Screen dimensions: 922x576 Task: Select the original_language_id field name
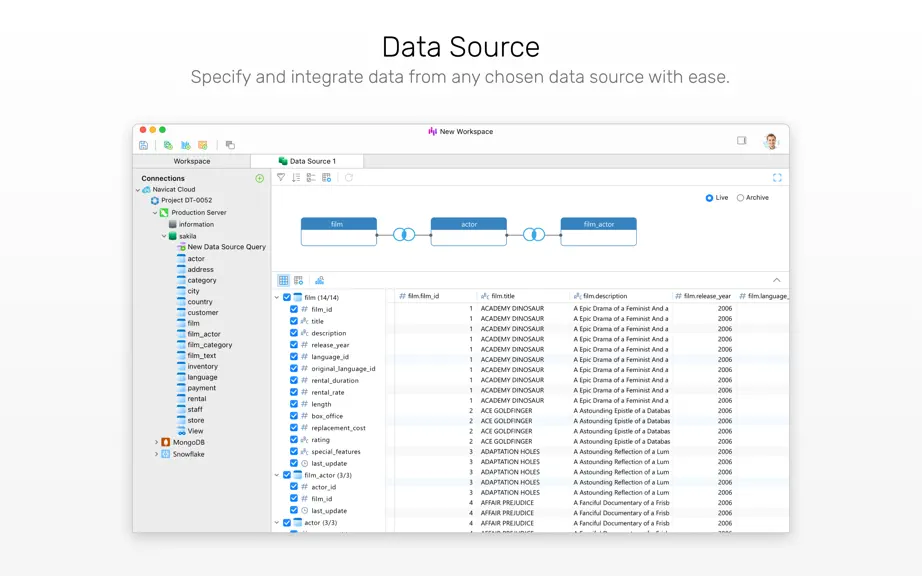click(x=343, y=369)
